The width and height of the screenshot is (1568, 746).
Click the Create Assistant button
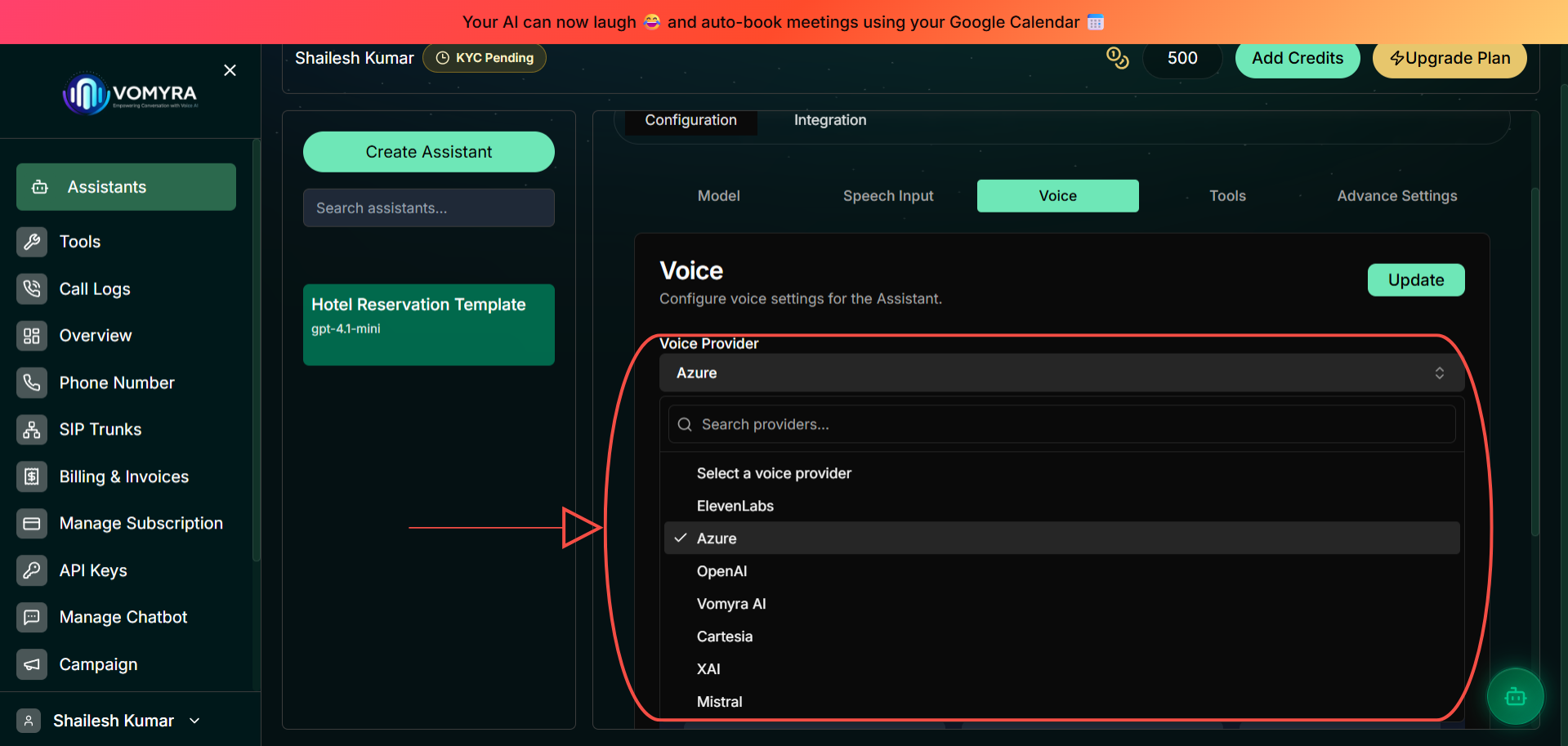[429, 152]
